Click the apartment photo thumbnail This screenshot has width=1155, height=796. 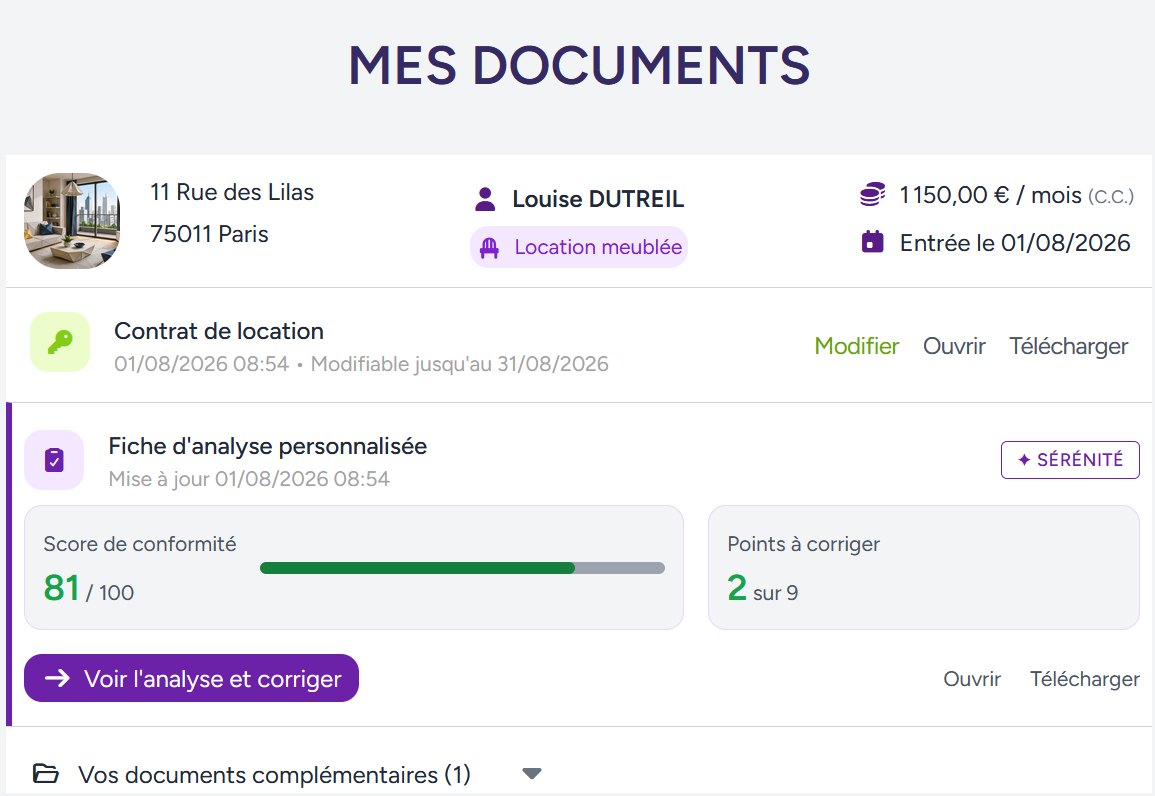[x=71, y=221]
